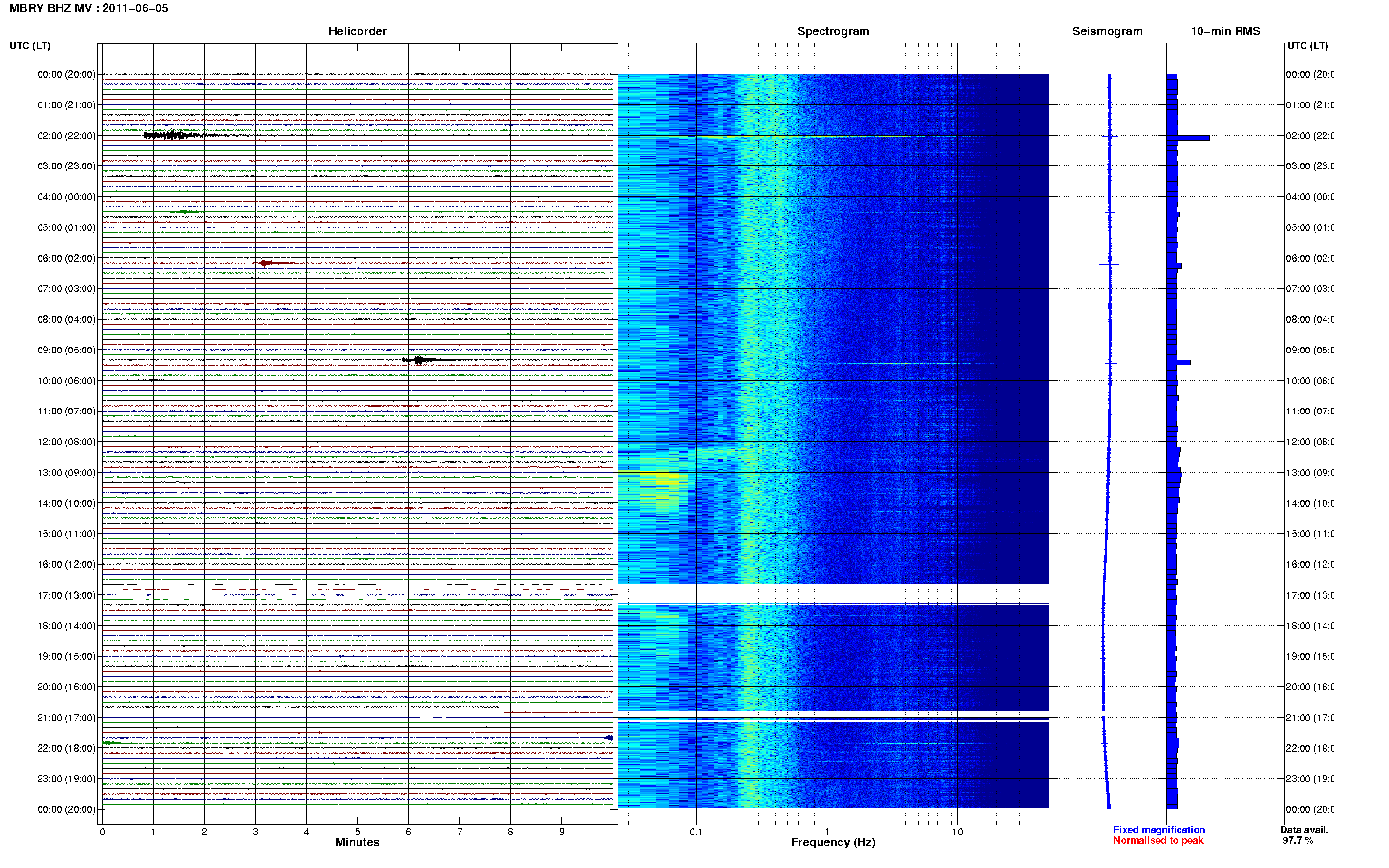Select the Helicorder panel heading
The image size is (1389, 868).
(357, 32)
